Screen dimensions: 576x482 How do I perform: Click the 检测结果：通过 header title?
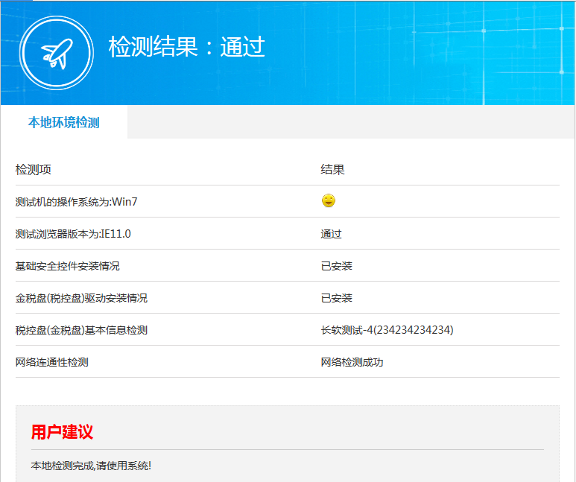pos(187,47)
